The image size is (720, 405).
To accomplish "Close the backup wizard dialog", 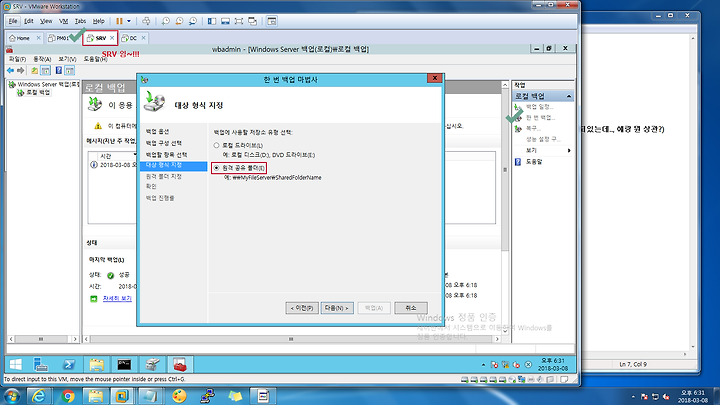I will 434,78.
